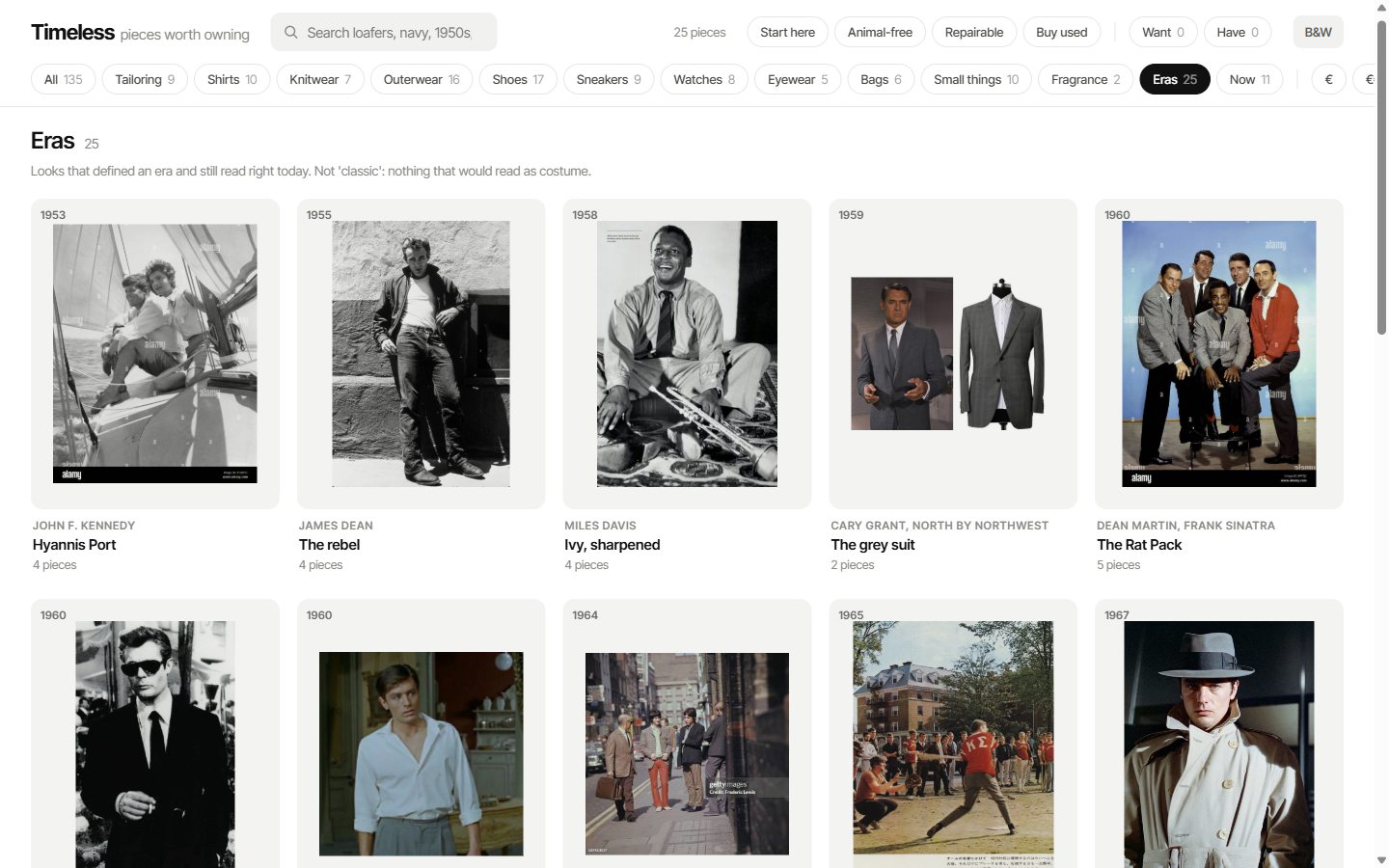The image size is (1389, 868).
Task: Go to the Watches tab
Action: tap(704, 79)
